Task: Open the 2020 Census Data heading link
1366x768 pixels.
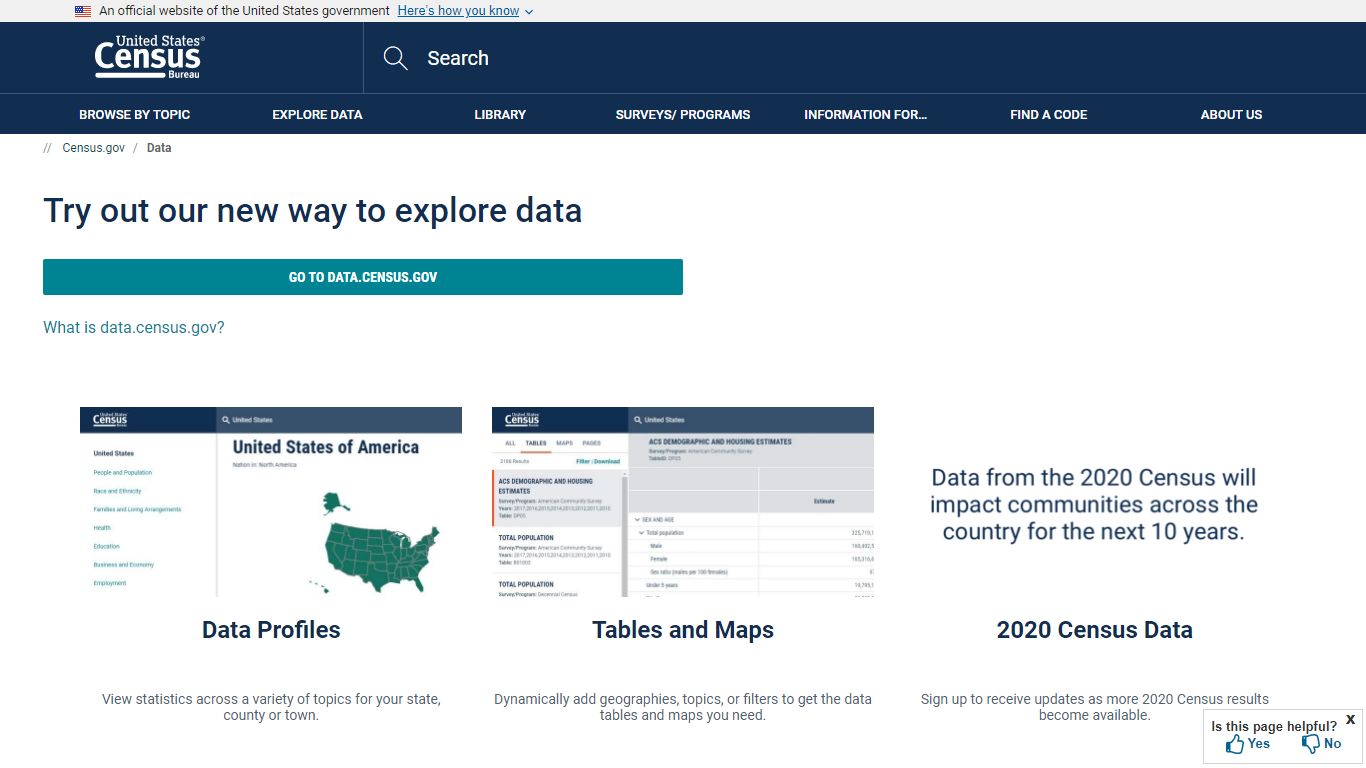Action: point(1094,630)
